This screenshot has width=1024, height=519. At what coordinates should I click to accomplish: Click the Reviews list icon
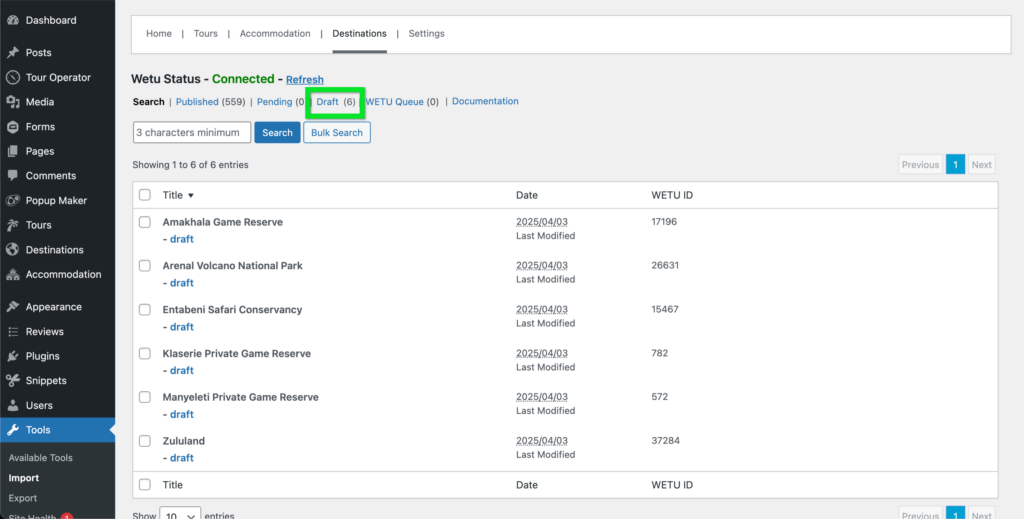point(12,332)
